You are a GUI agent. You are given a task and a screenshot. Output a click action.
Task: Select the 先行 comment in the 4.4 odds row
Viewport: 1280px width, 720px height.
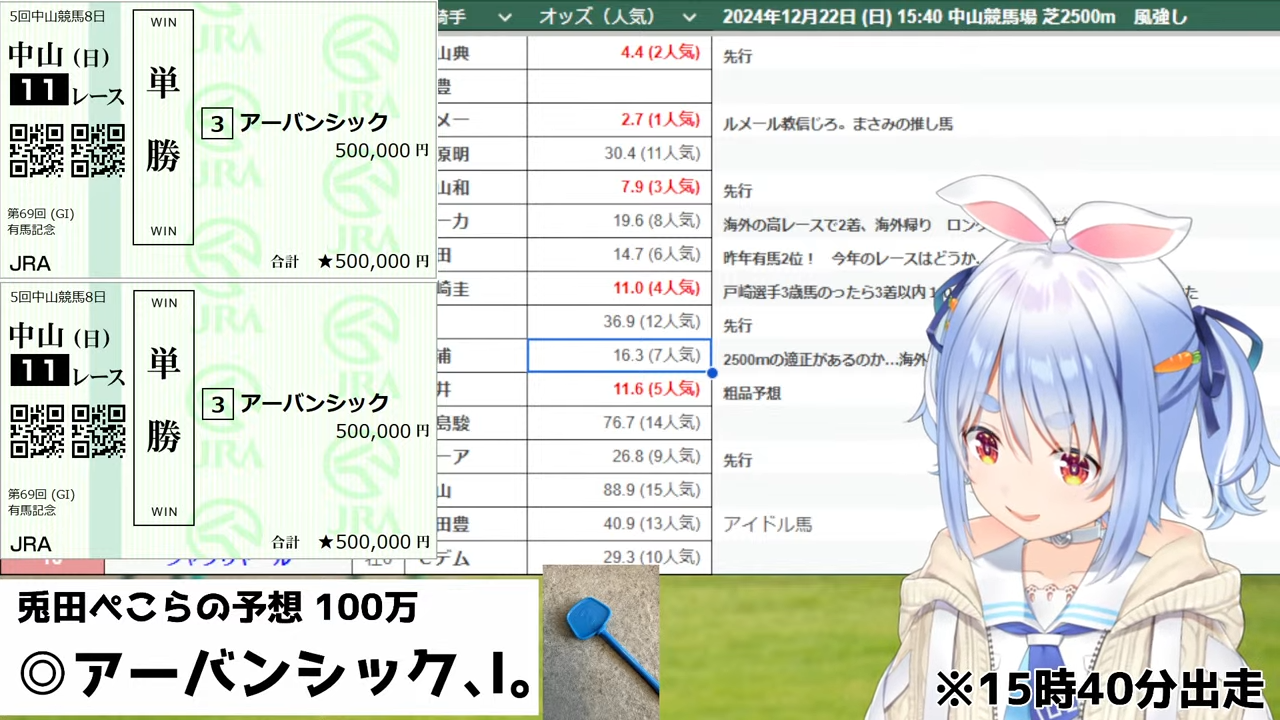(x=737, y=57)
